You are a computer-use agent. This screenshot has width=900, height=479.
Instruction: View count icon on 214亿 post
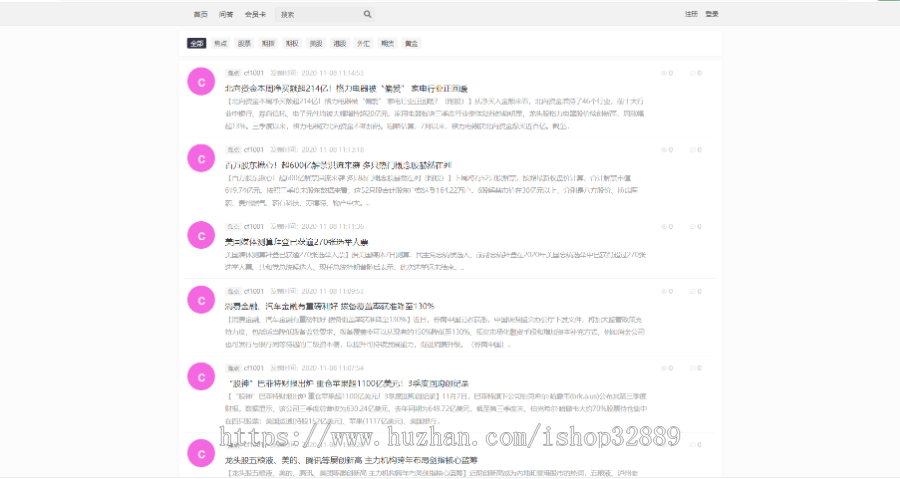pyautogui.click(x=664, y=73)
